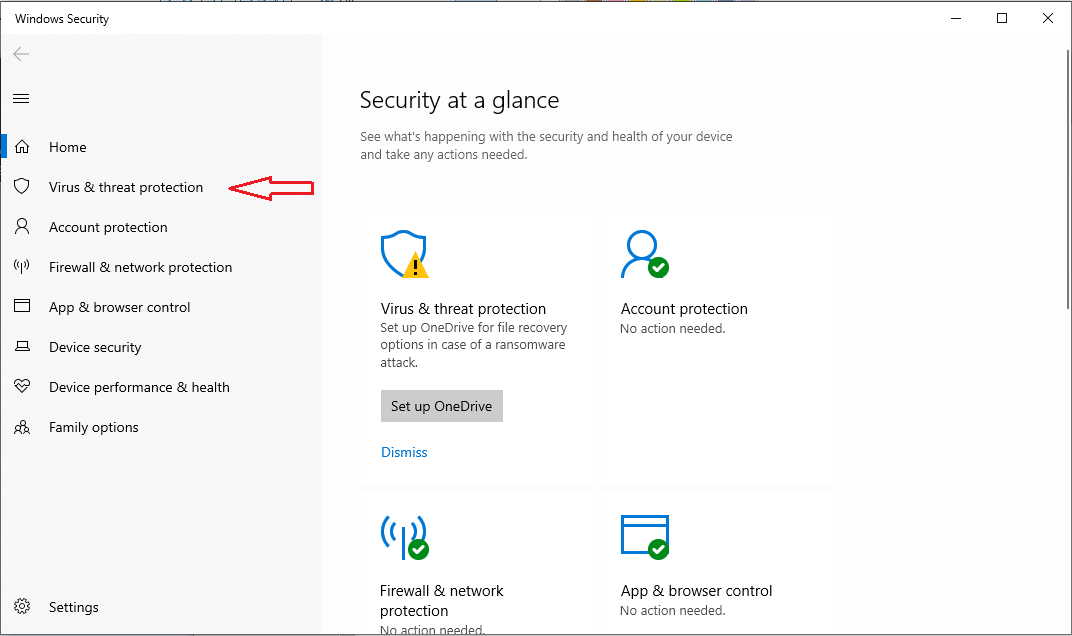Open Firewall & network protection card title

pyautogui.click(x=442, y=600)
